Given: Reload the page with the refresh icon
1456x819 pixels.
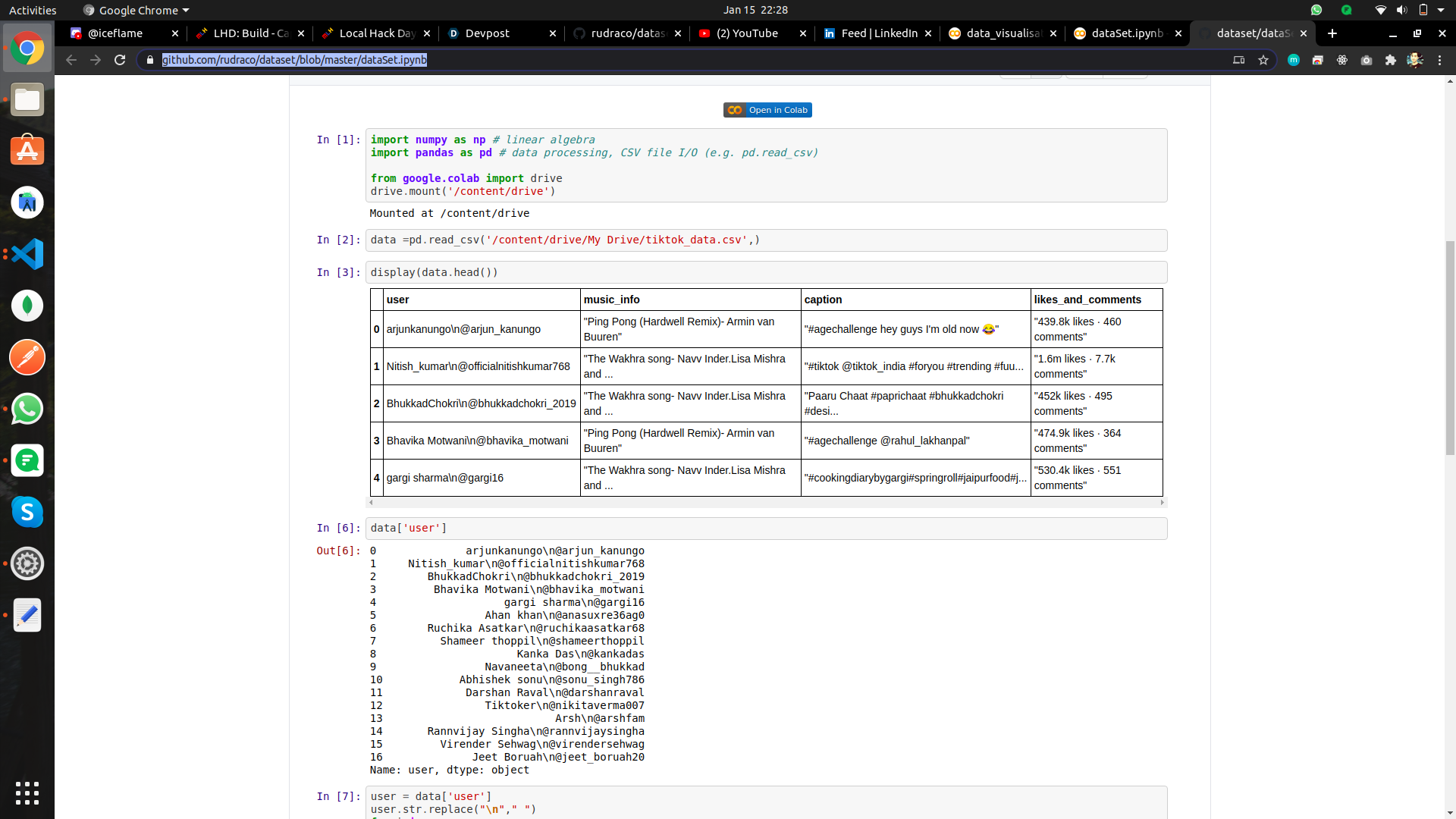Looking at the screenshot, I should click(x=120, y=60).
